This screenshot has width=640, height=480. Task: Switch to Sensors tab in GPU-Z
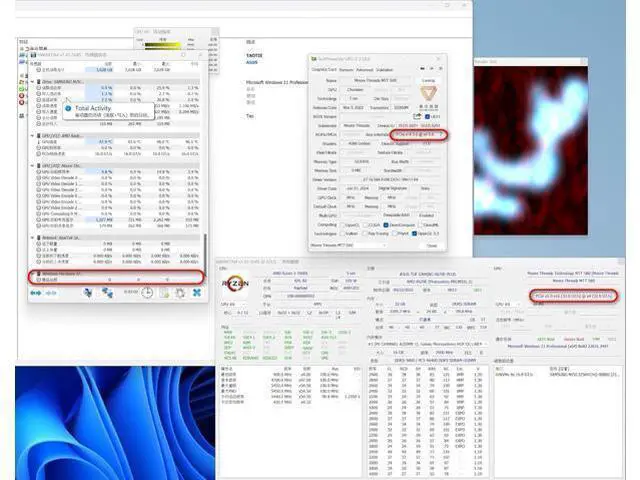pos(346,70)
